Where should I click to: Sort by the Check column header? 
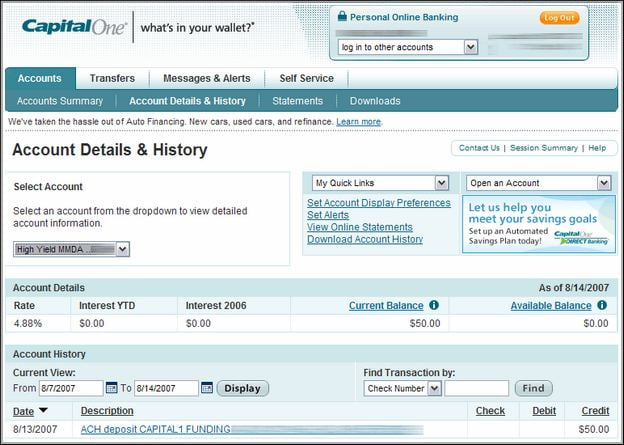pos(490,411)
